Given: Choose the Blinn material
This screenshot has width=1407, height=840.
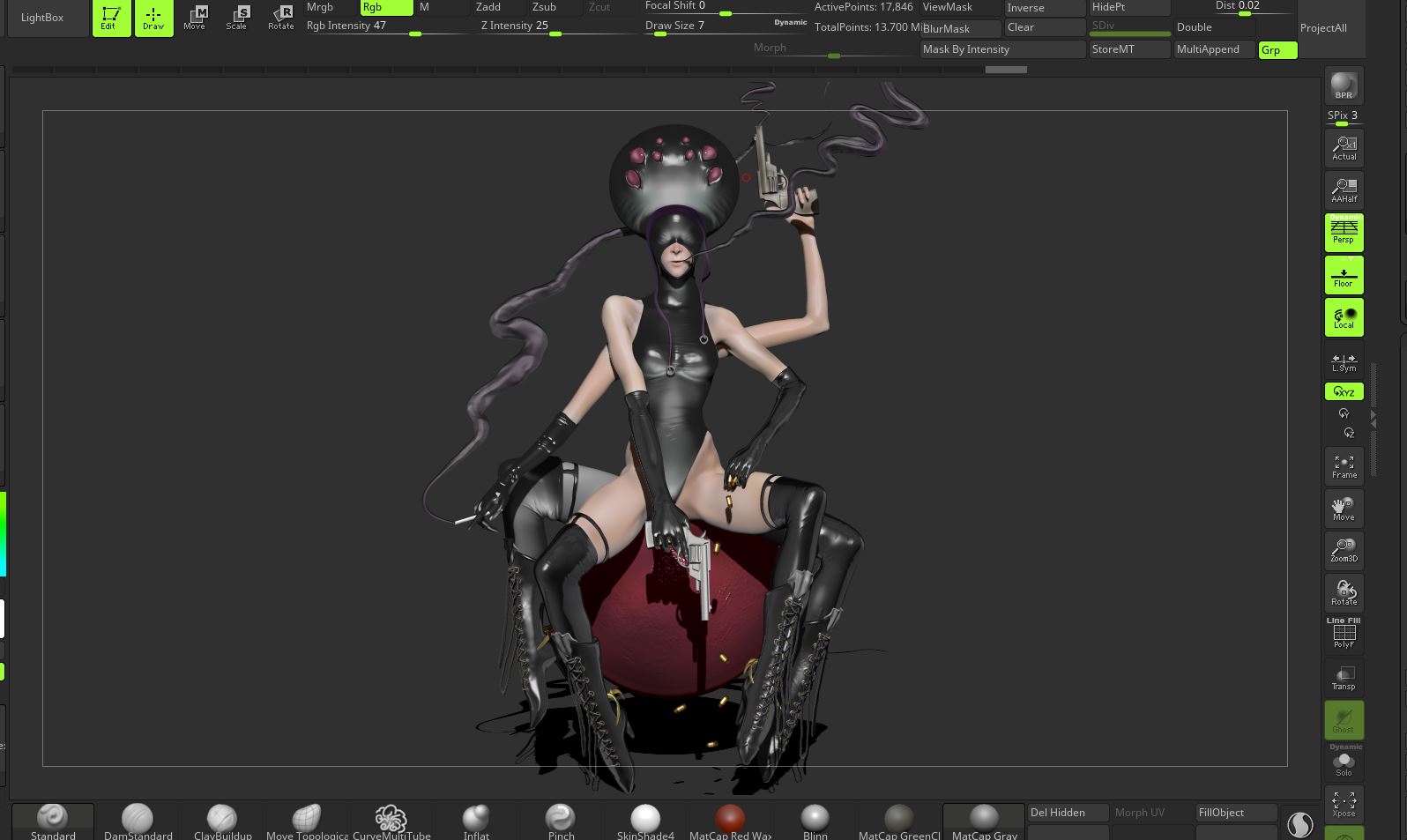Looking at the screenshot, I should (x=815, y=821).
